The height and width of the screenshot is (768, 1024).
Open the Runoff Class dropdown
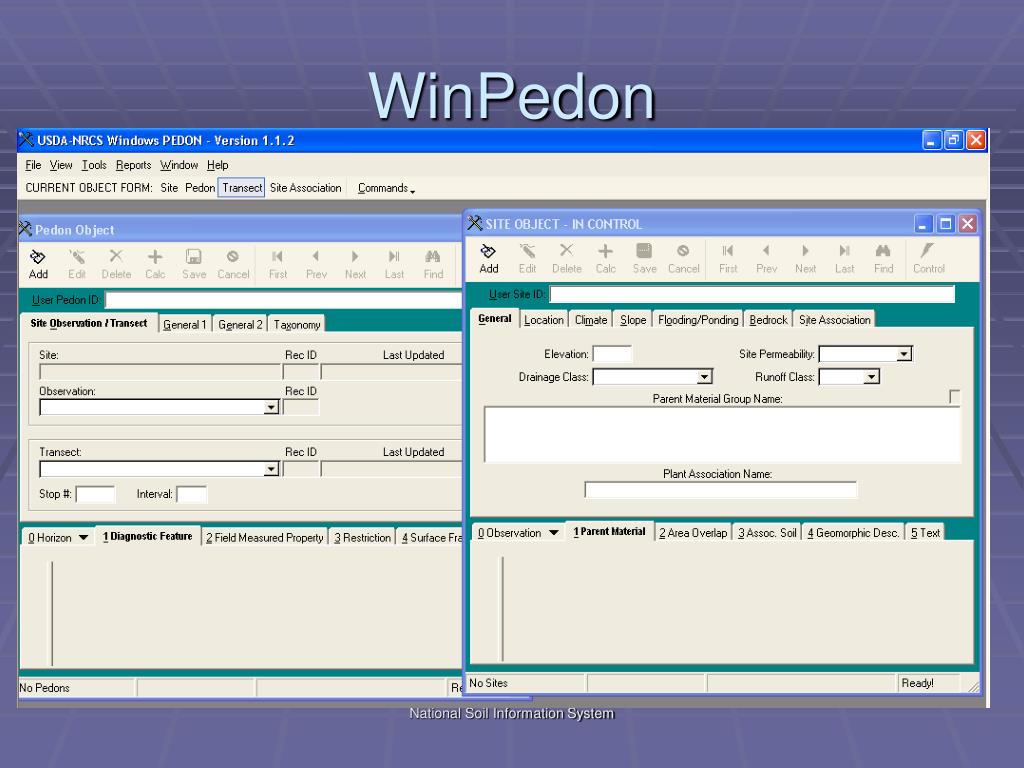(871, 377)
